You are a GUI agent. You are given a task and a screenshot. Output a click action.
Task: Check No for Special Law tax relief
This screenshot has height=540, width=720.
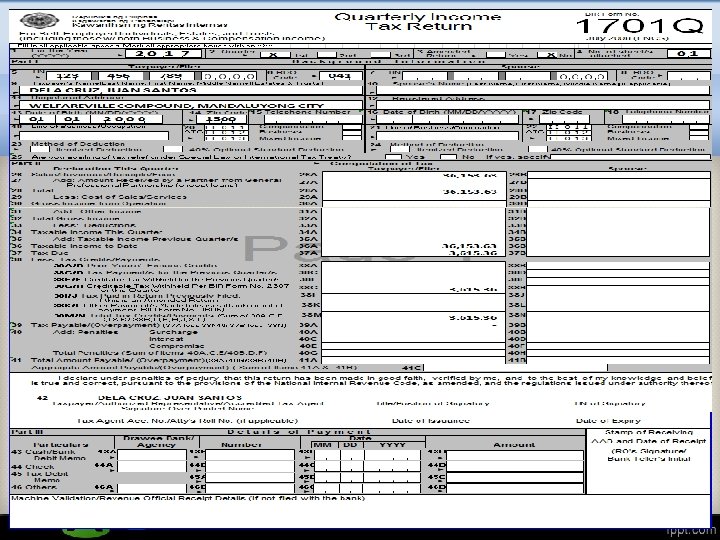point(449,157)
